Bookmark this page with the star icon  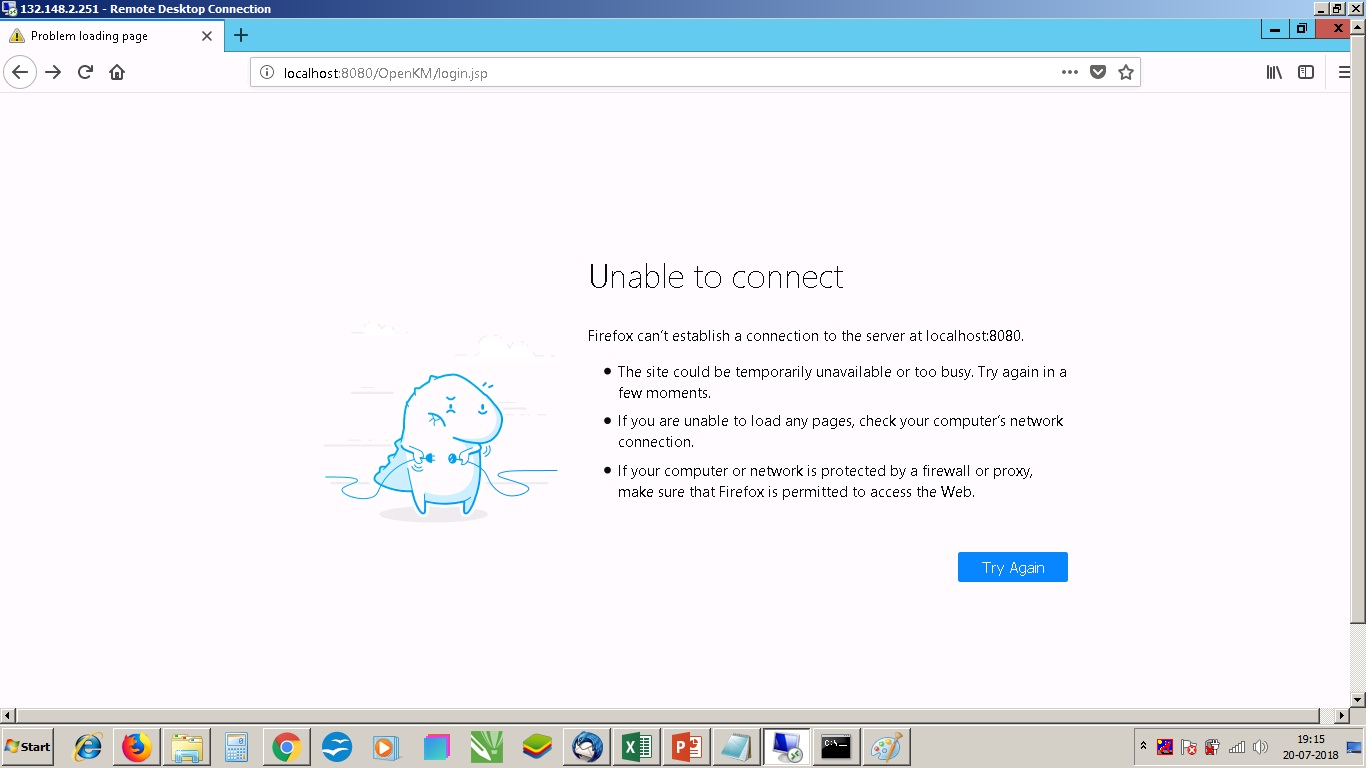[x=1126, y=72]
